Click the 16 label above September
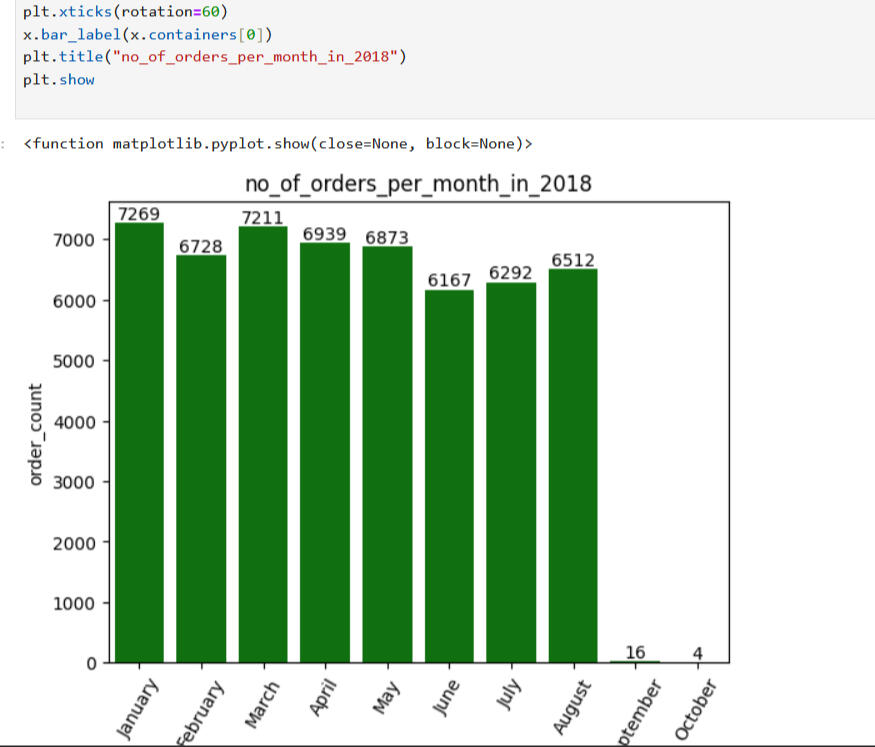This screenshot has height=747, width=875. (635, 653)
